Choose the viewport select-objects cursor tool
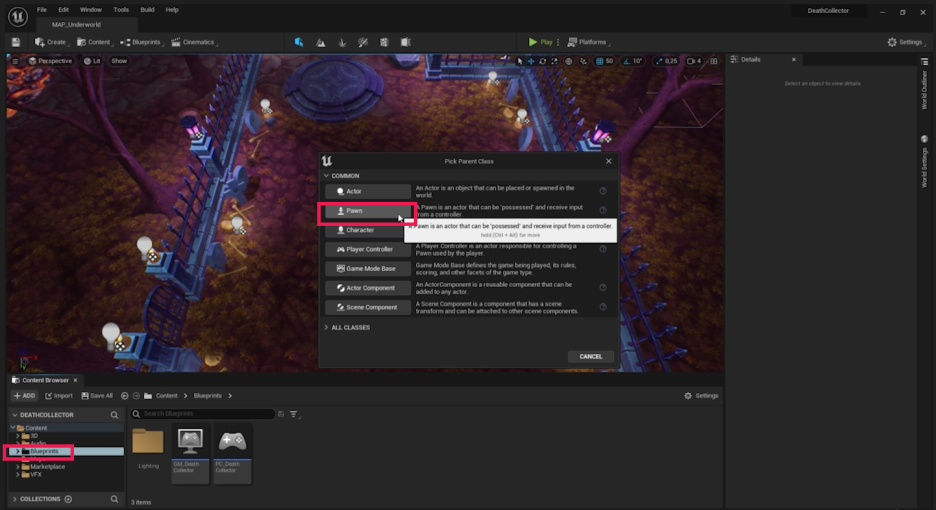936x510 pixels. pyautogui.click(x=520, y=61)
